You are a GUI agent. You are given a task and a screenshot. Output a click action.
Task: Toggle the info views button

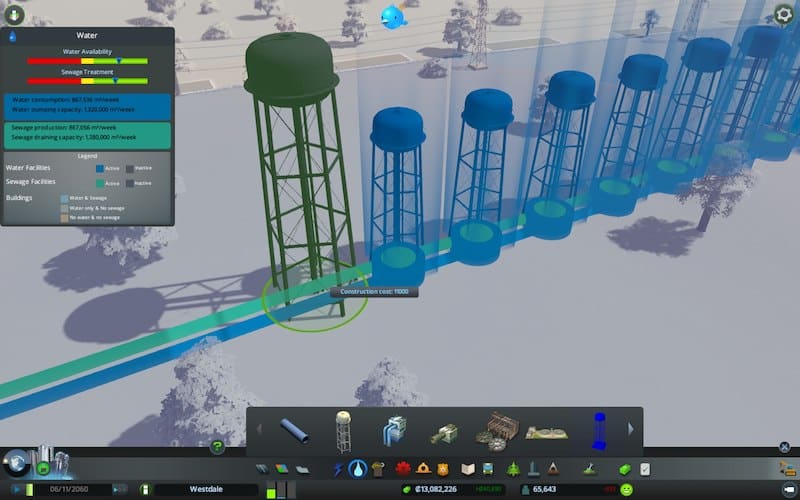pyautogui.click(x=13, y=13)
